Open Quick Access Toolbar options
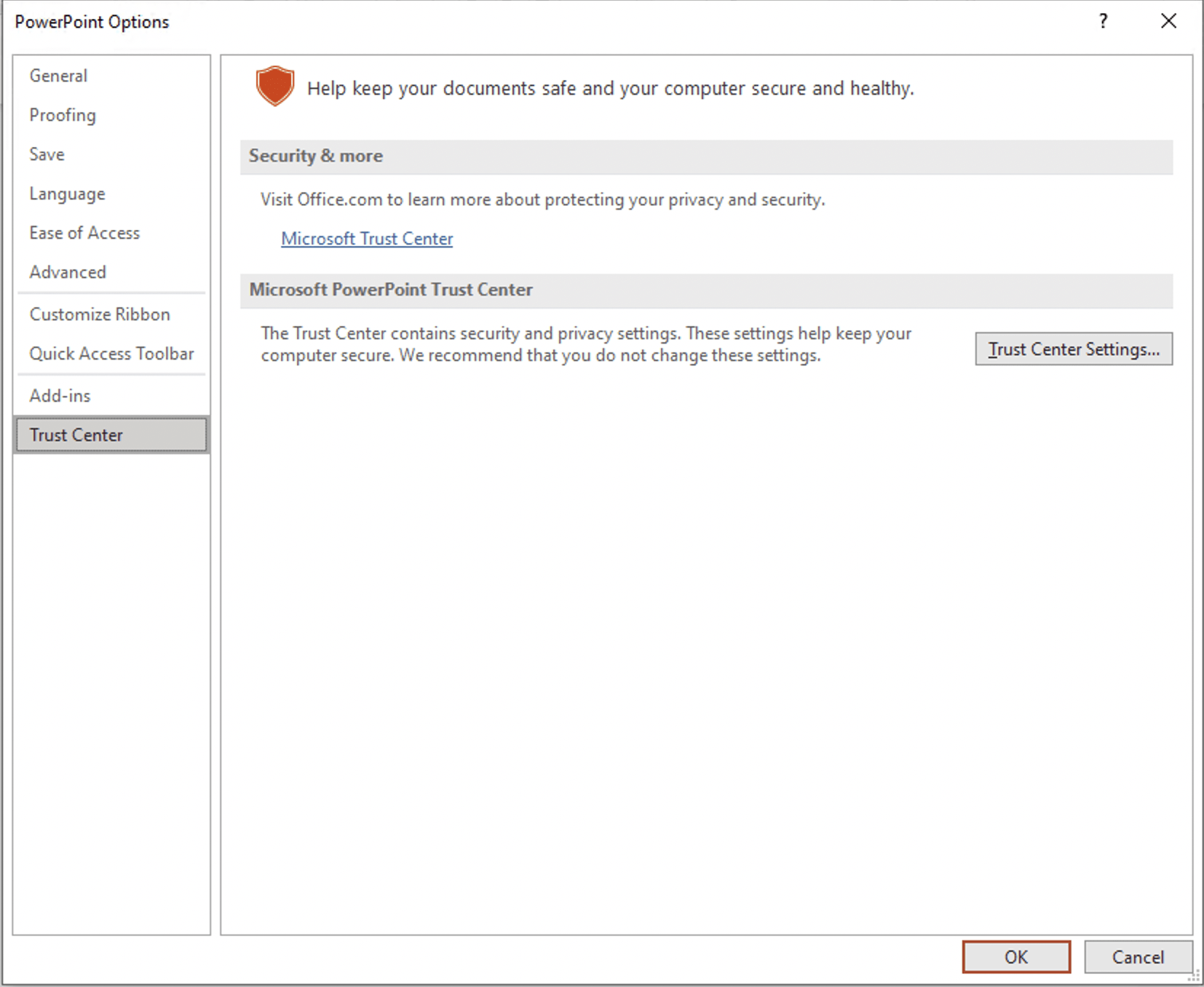The width and height of the screenshot is (1204, 987). 111,354
